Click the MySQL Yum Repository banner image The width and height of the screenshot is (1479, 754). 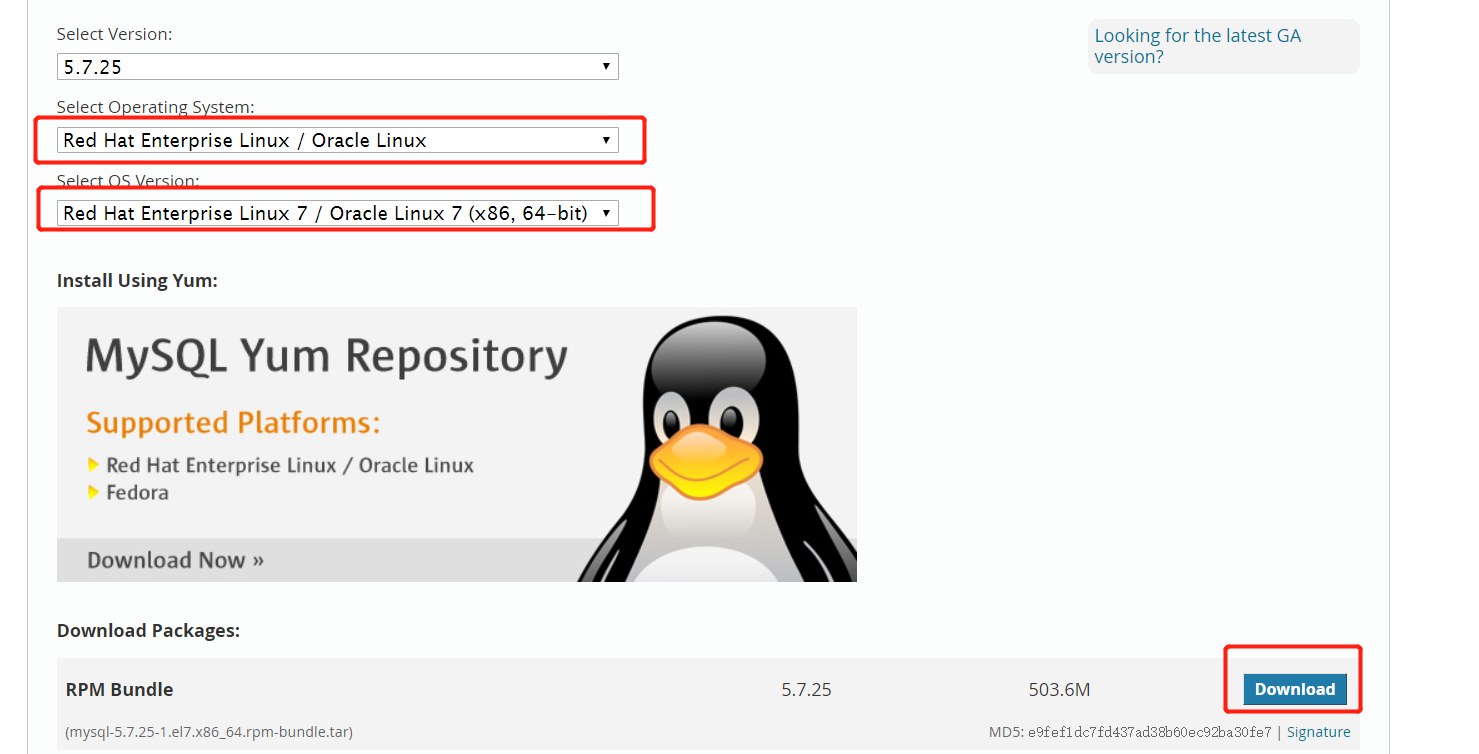coord(457,444)
